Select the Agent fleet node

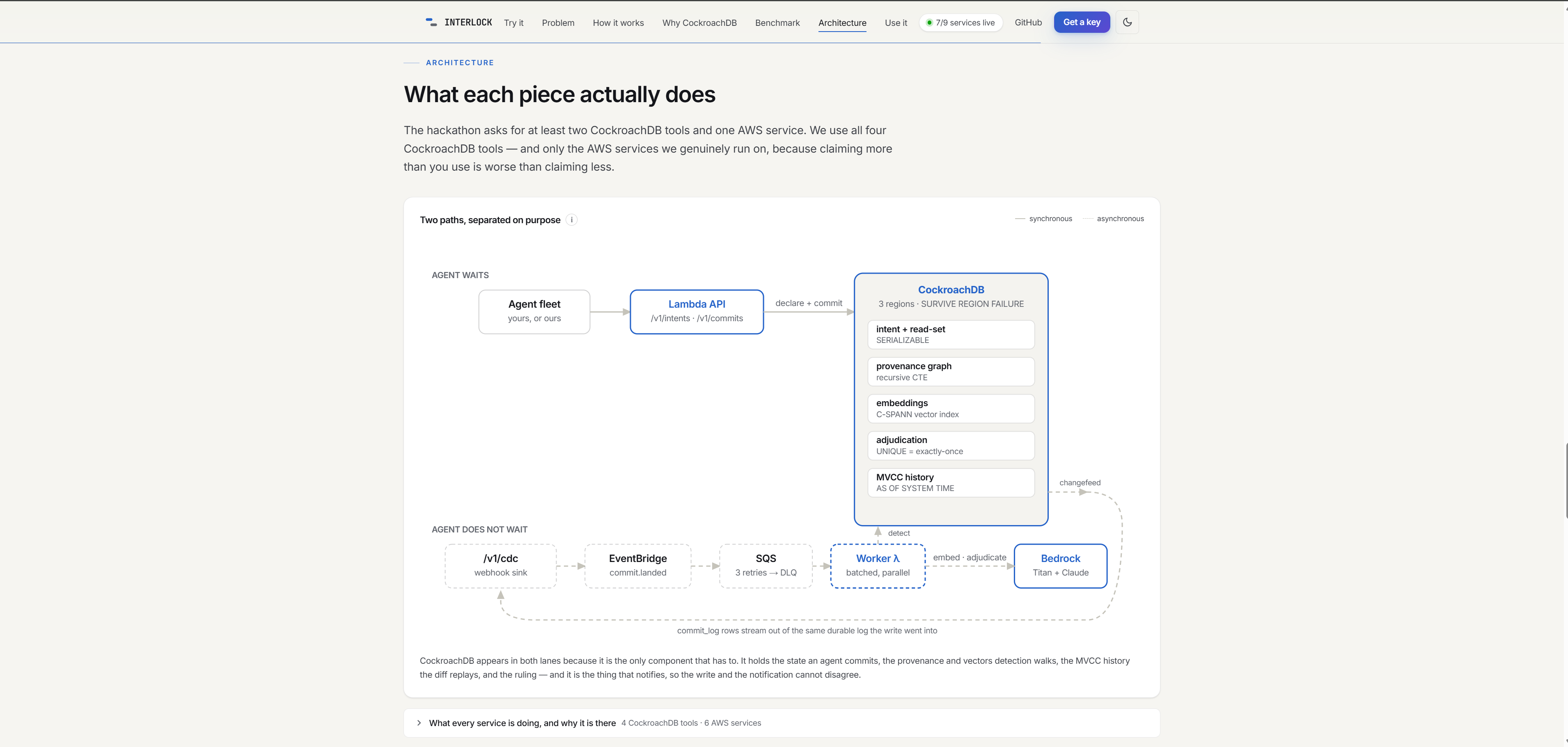point(534,312)
